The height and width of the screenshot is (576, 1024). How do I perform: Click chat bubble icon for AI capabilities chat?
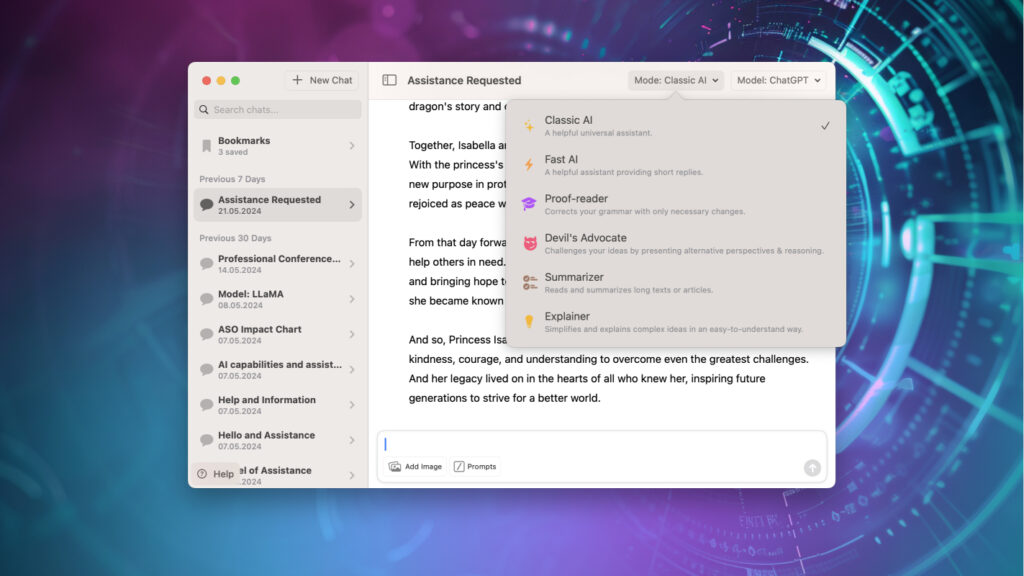pos(206,370)
